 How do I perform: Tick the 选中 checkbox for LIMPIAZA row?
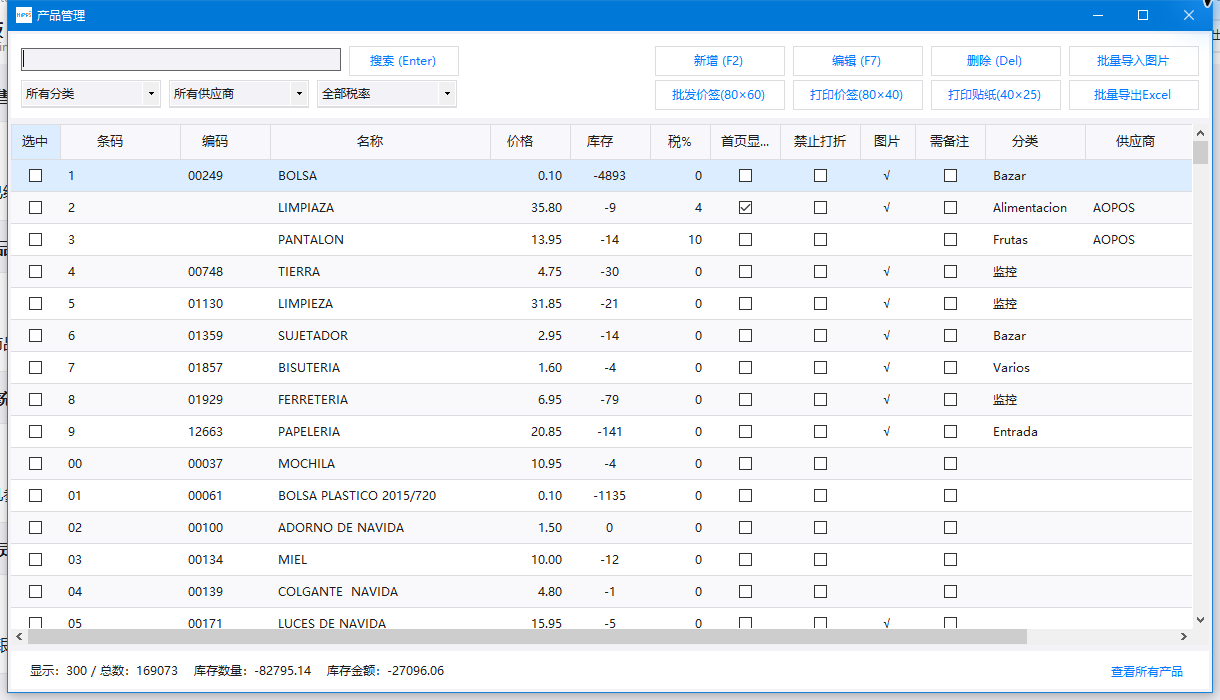tap(35, 208)
